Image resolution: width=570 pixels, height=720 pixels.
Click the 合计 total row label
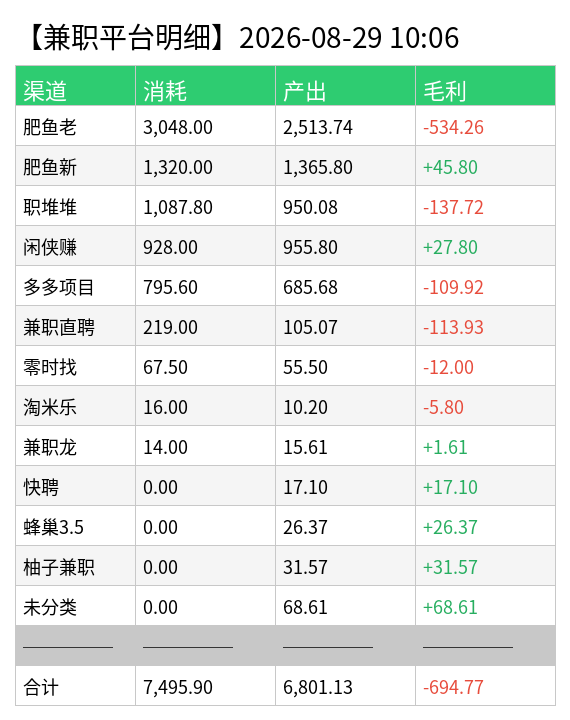[x=41, y=687]
